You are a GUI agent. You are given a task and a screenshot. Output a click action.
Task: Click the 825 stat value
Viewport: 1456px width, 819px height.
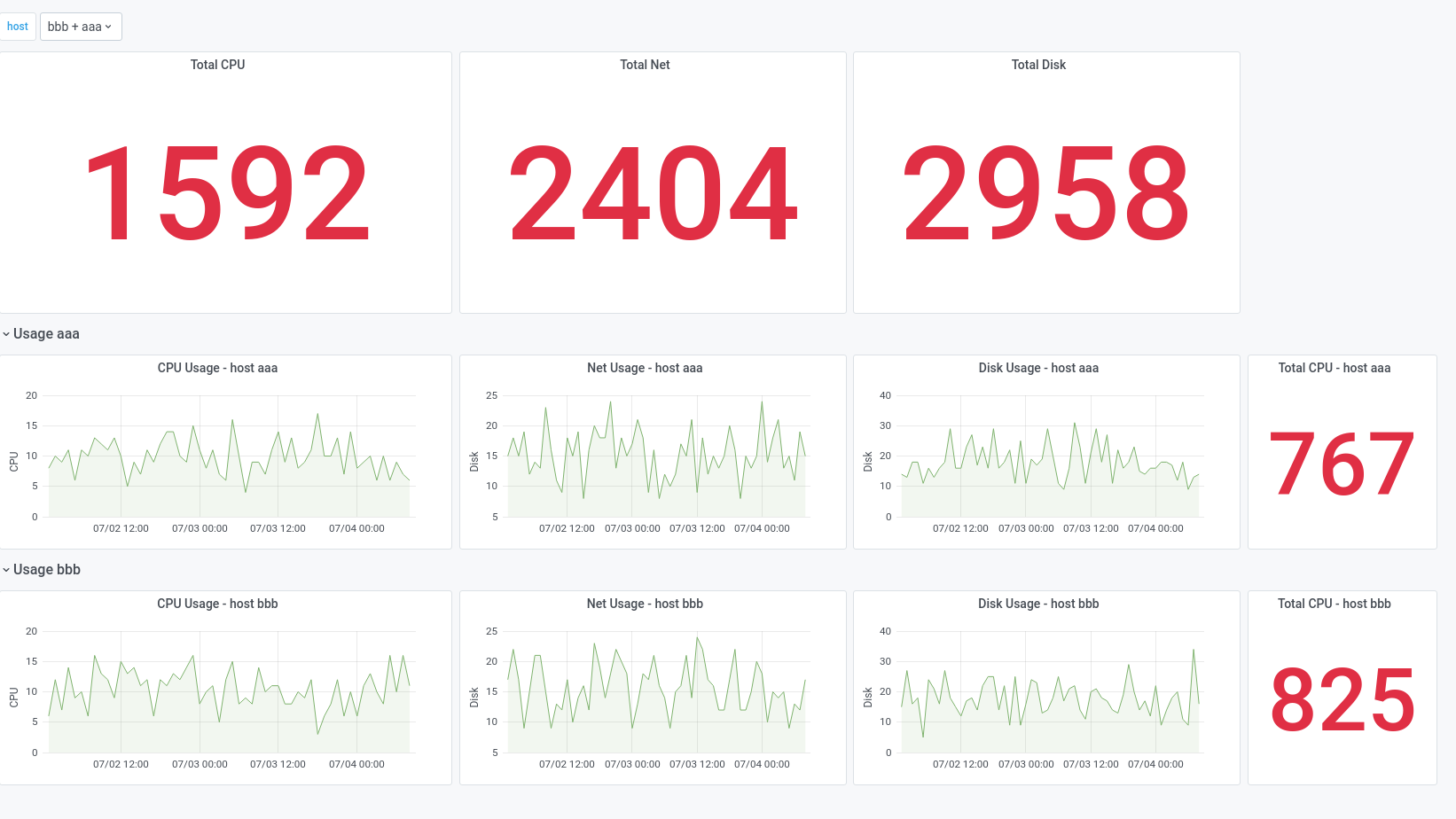point(1342,699)
